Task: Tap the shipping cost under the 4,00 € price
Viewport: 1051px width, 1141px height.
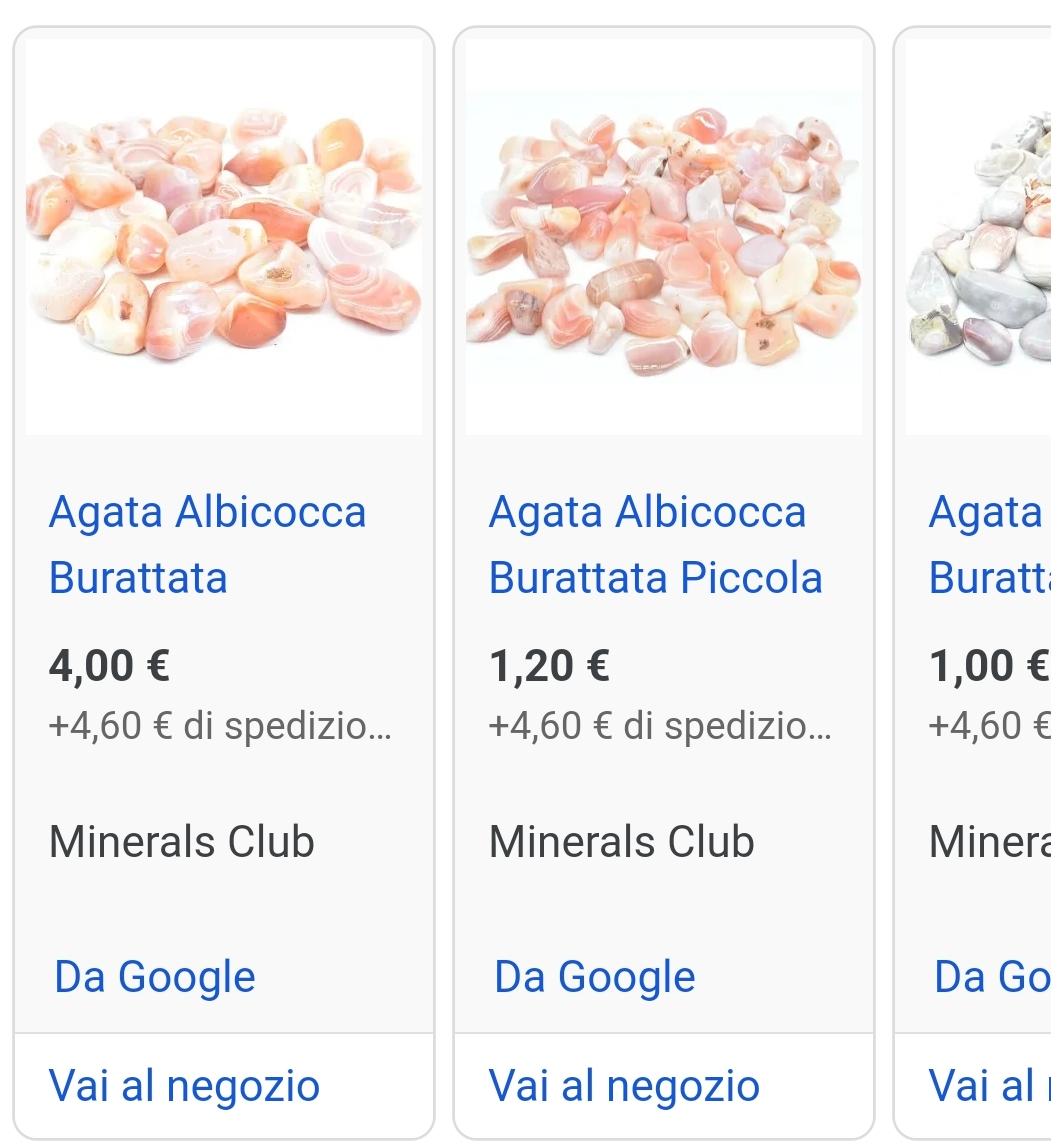Action: tap(220, 725)
